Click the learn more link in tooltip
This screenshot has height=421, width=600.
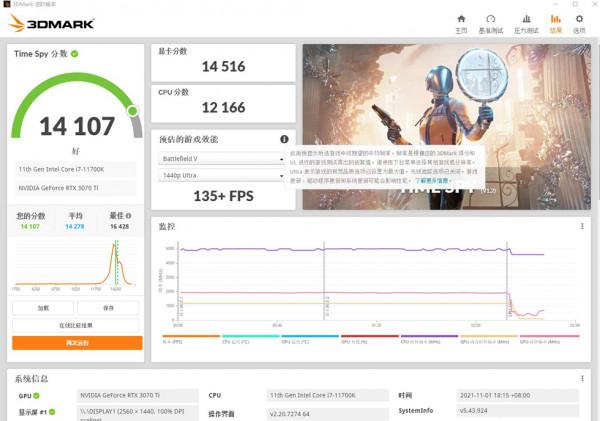pyautogui.click(x=433, y=180)
